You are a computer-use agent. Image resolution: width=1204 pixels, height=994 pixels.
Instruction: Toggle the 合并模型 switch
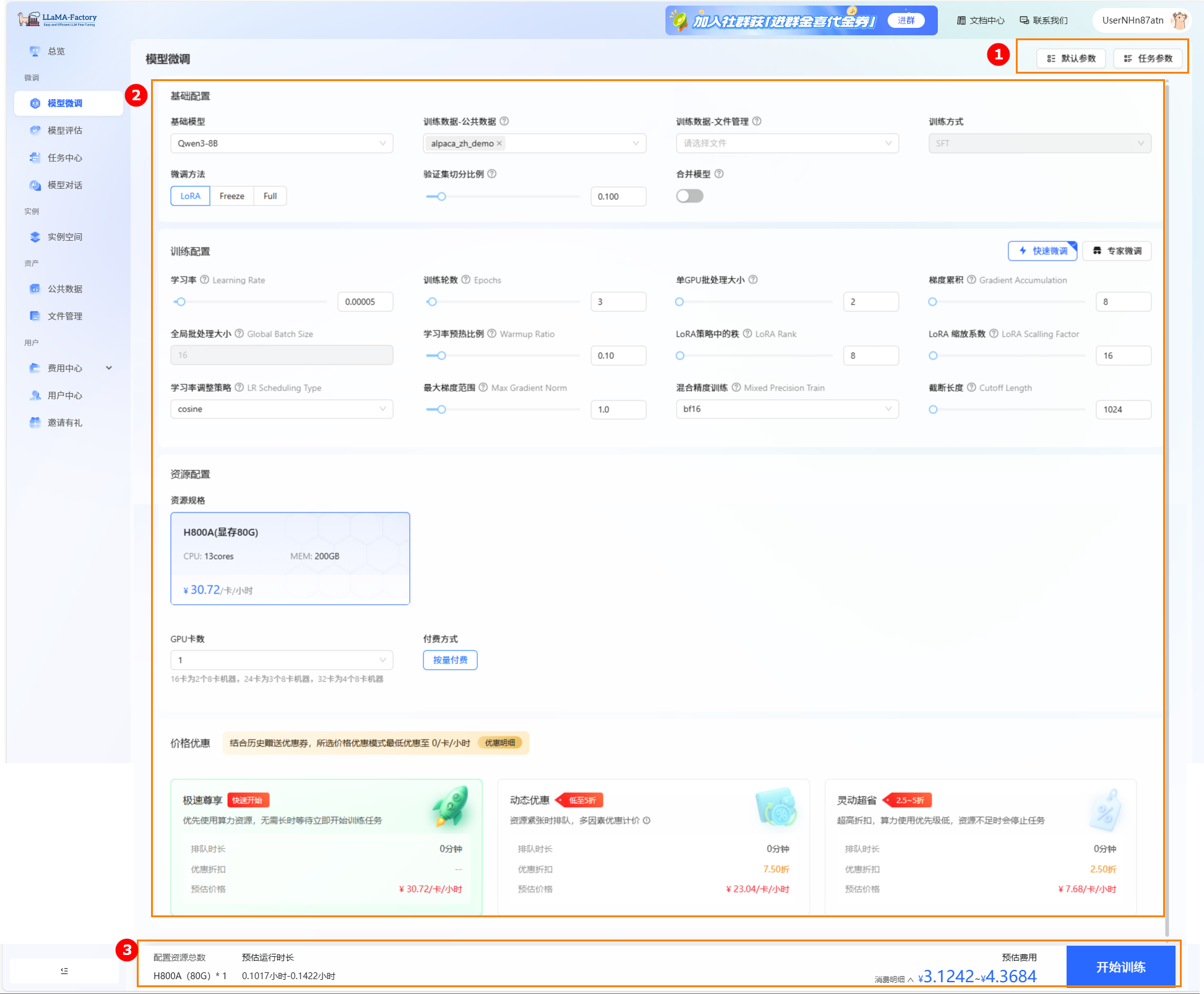[x=690, y=196]
